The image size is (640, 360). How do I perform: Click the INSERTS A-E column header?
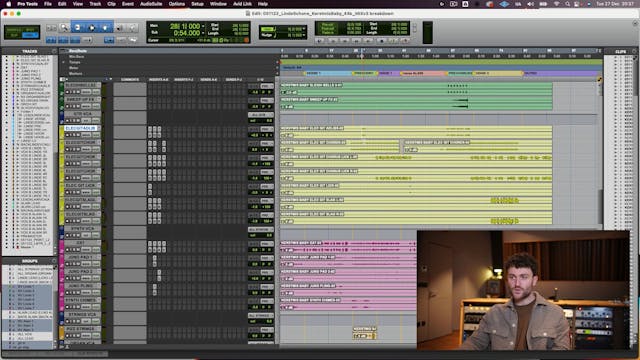(x=158, y=80)
